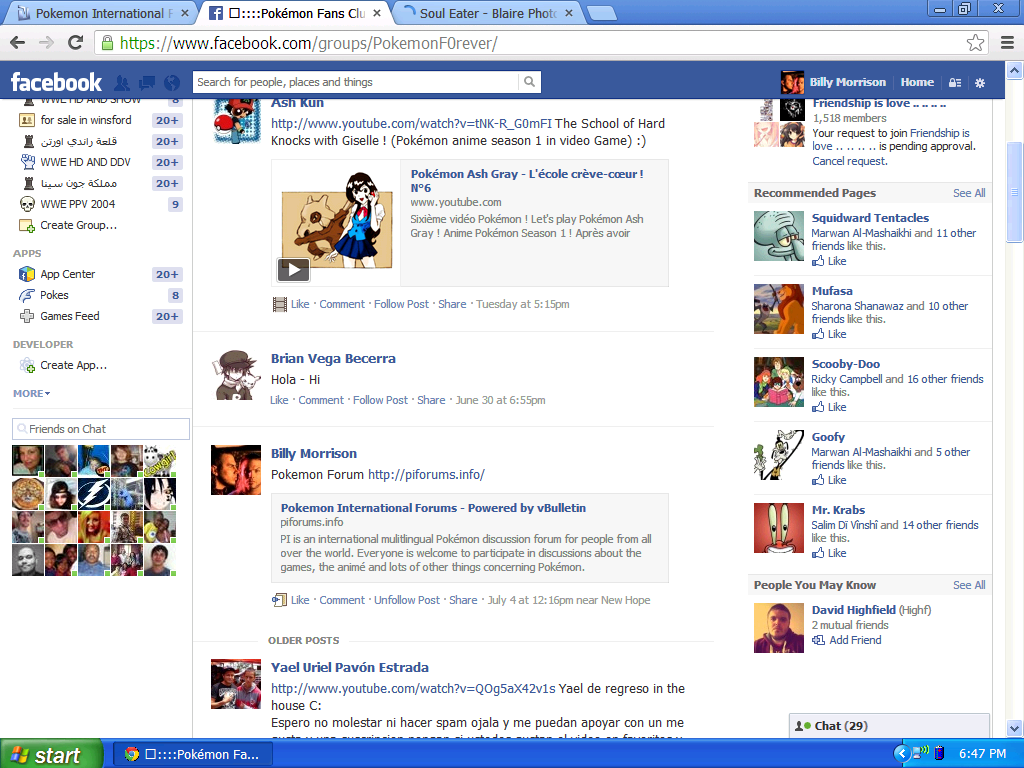
Task: Click the Facebook logo
Action: pyautogui.click(x=56, y=82)
